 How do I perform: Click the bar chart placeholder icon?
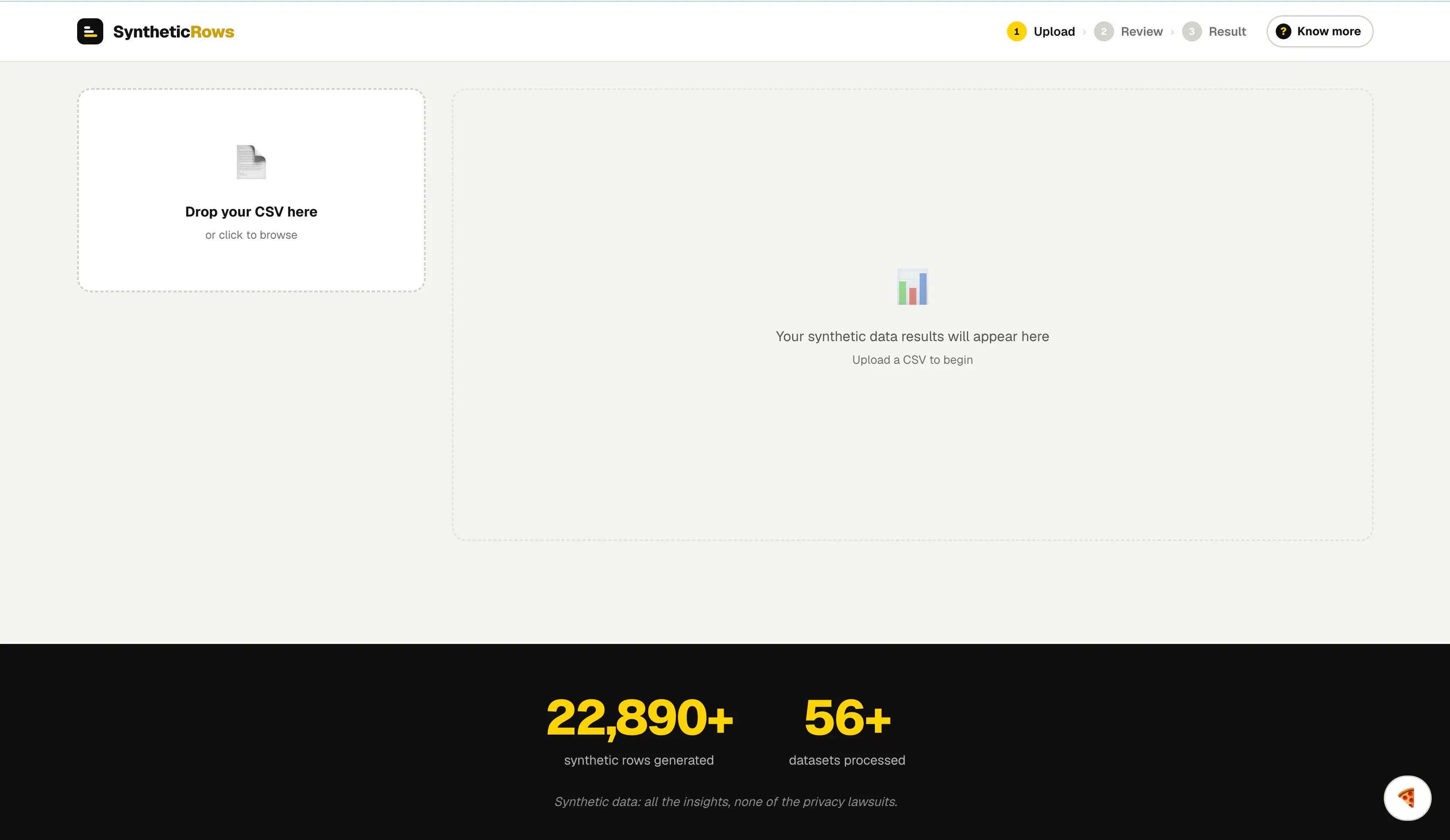pos(913,287)
